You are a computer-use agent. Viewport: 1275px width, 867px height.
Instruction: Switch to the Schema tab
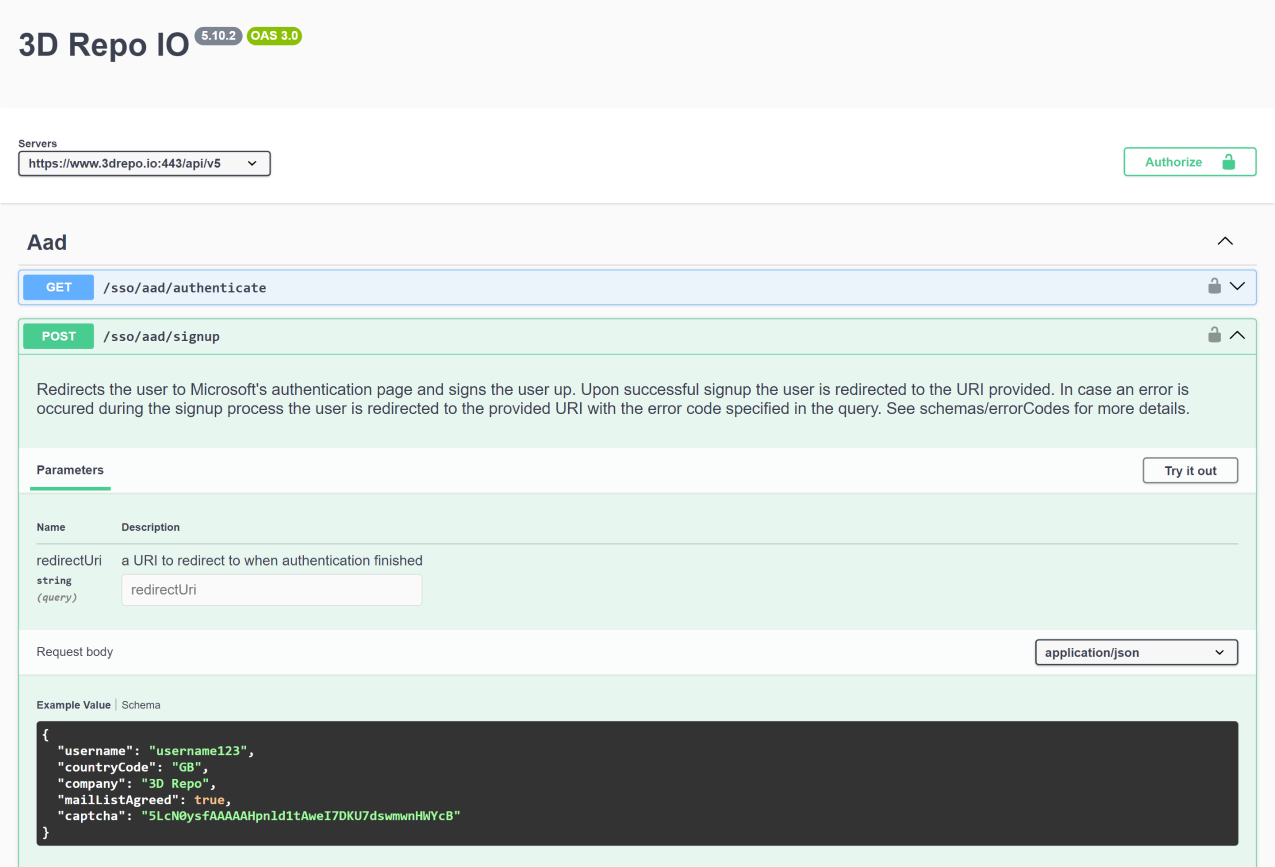(x=141, y=705)
